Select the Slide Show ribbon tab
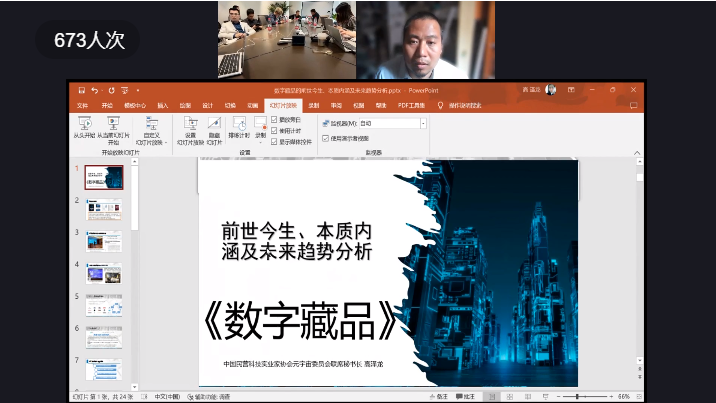This screenshot has height=403, width=716. point(283,105)
